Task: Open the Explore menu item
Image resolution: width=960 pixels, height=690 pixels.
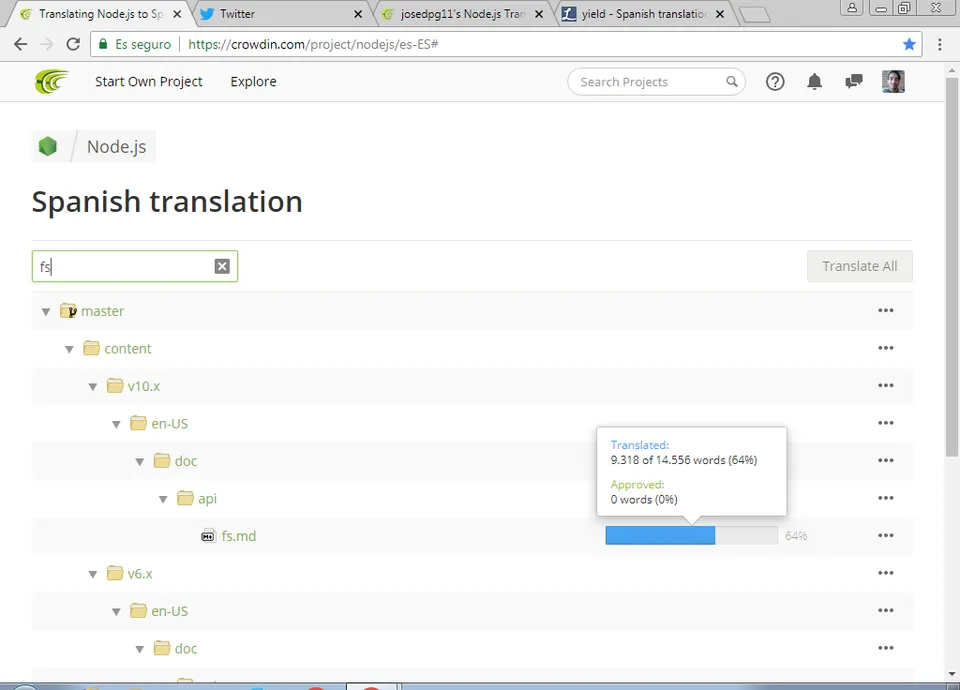Action: click(x=253, y=81)
